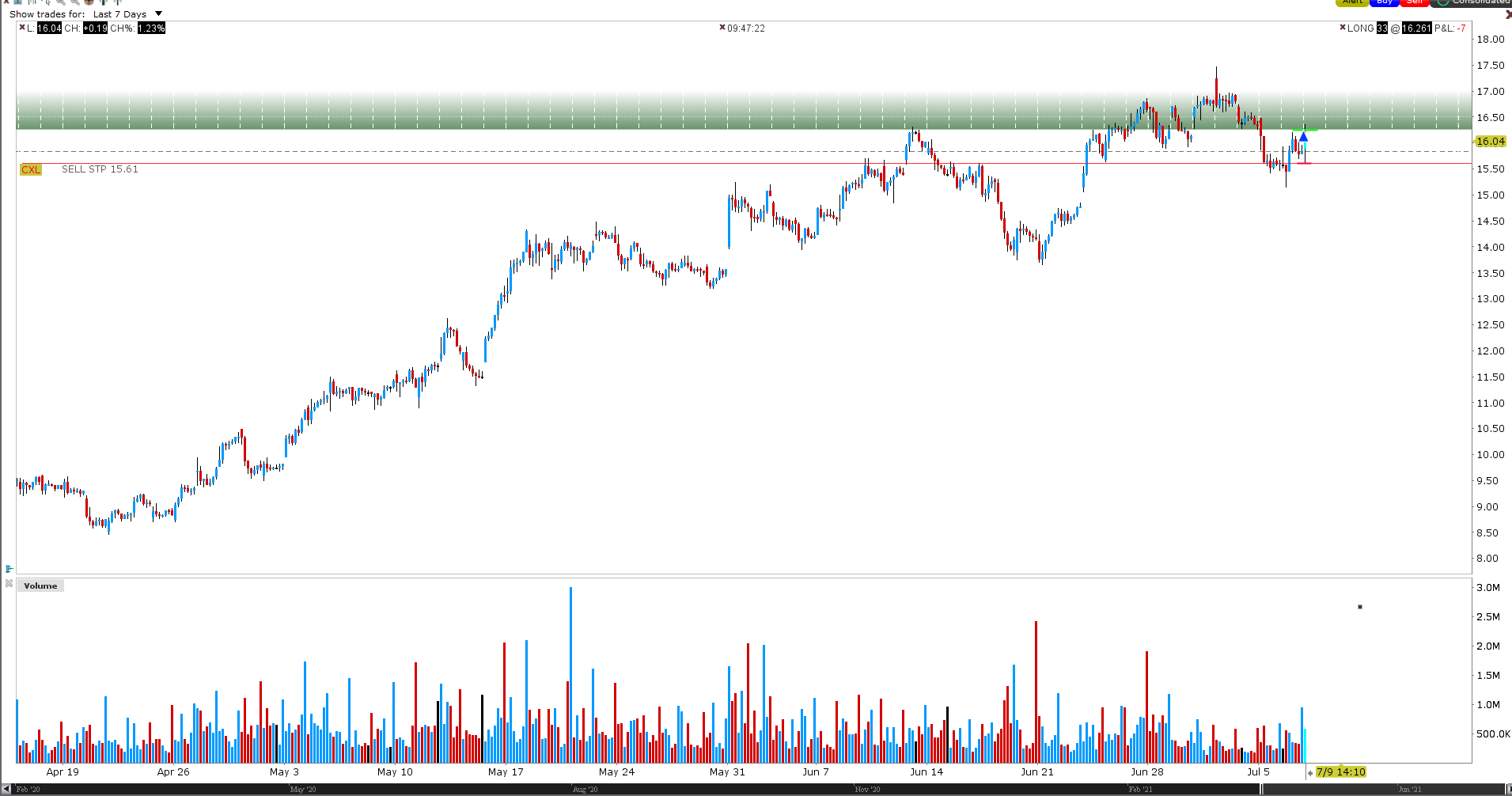The height and width of the screenshot is (796, 1512).
Task: Click the CXL cancel order tag
Action: tap(31, 169)
